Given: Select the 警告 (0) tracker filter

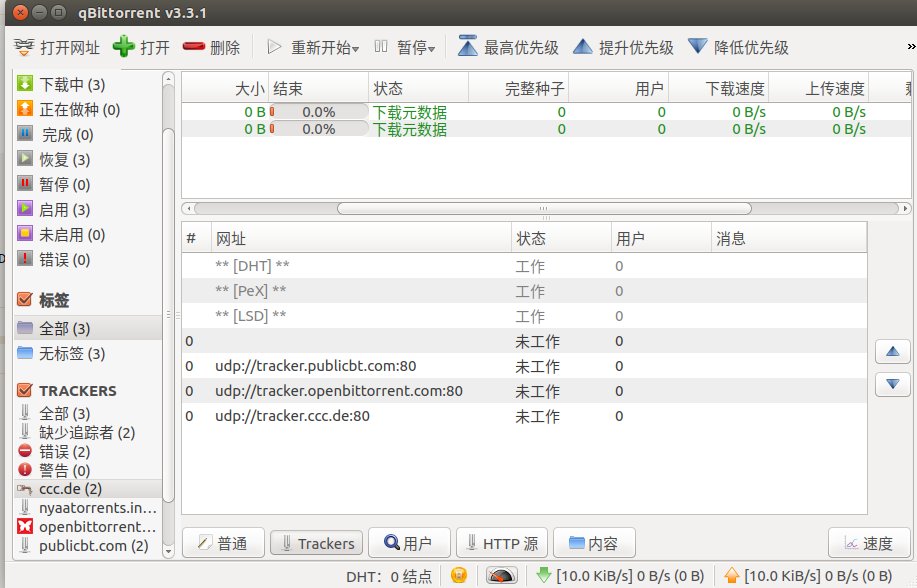Looking at the screenshot, I should pos(88,470).
